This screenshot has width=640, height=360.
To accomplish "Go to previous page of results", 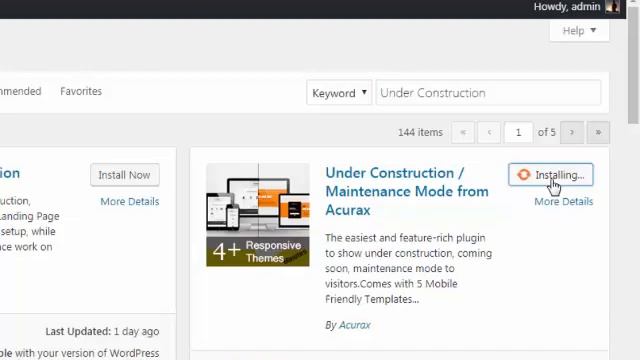I will click(x=489, y=132).
